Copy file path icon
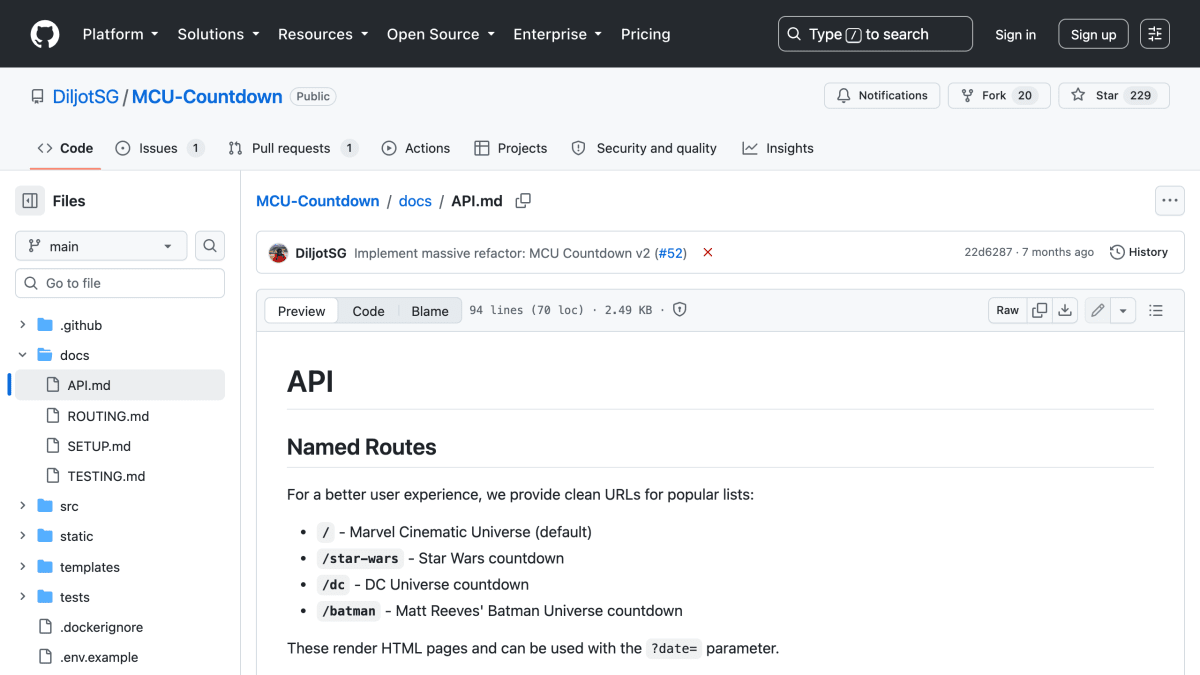Image resolution: width=1200 pixels, height=675 pixels. tap(523, 201)
